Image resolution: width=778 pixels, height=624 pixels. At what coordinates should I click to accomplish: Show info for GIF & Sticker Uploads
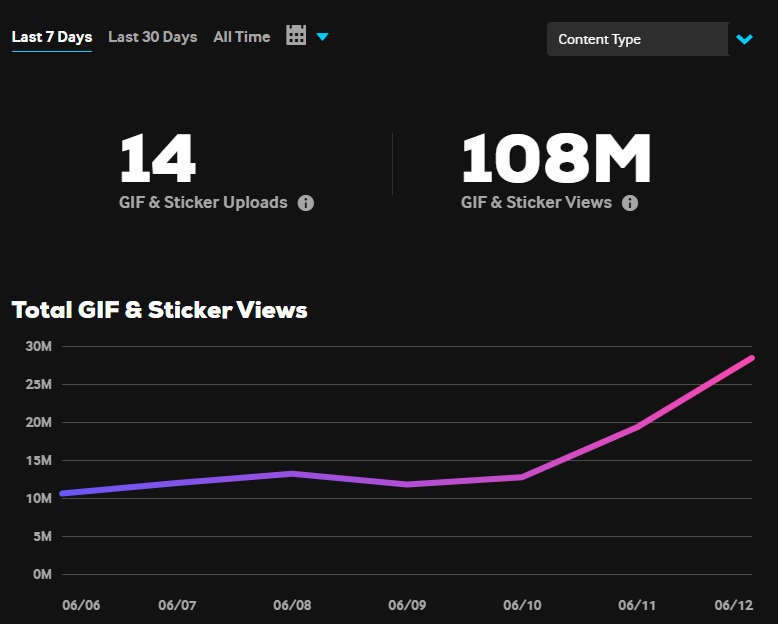[x=306, y=203]
